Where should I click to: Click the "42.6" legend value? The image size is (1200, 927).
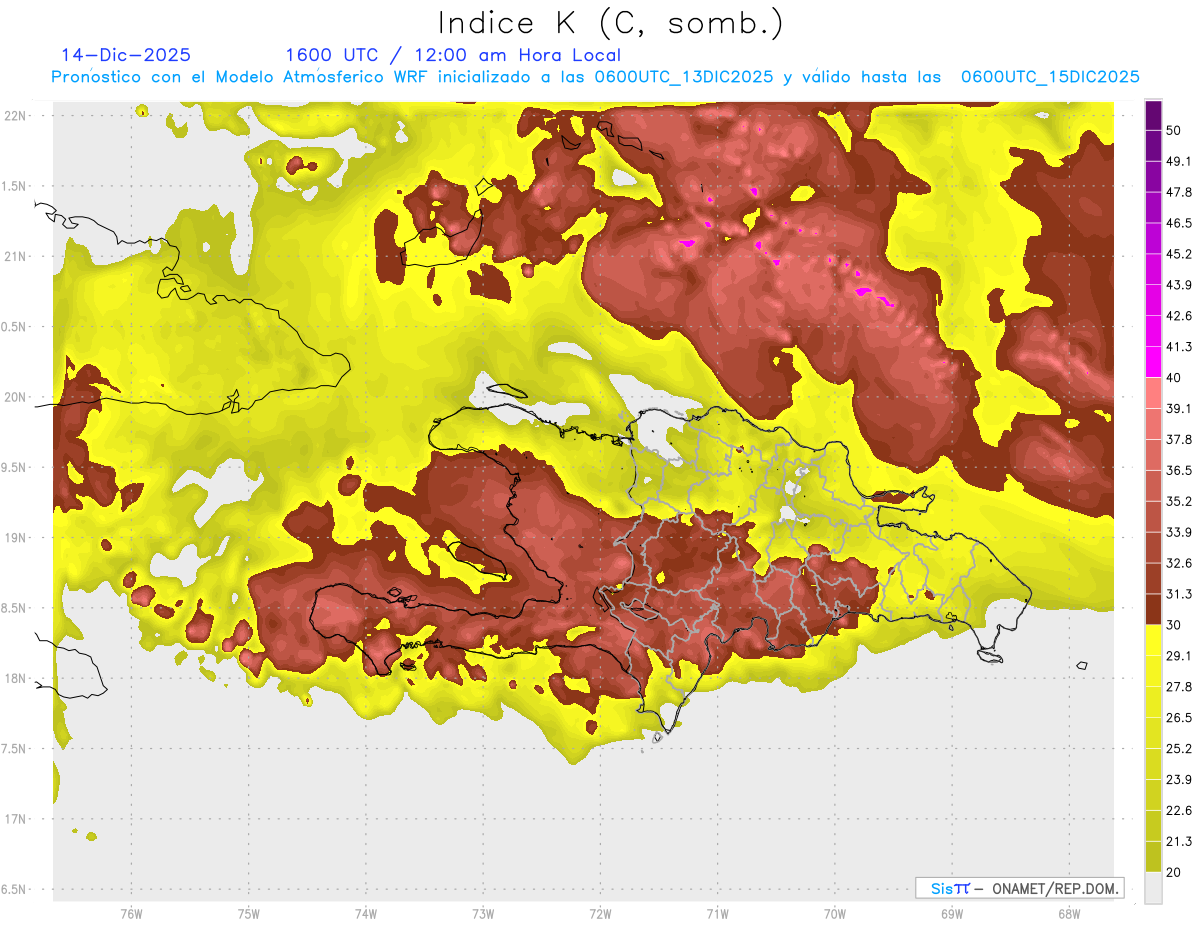point(1179,316)
